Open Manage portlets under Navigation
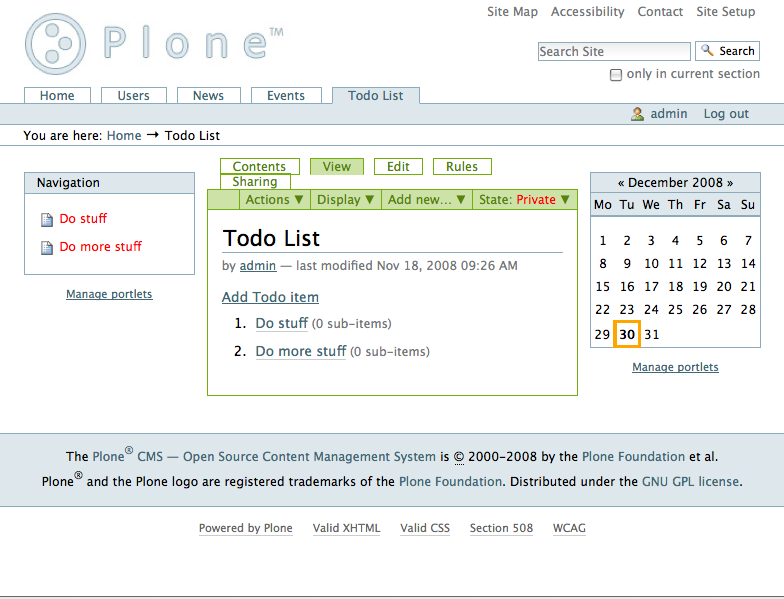784x599 pixels. coord(109,294)
